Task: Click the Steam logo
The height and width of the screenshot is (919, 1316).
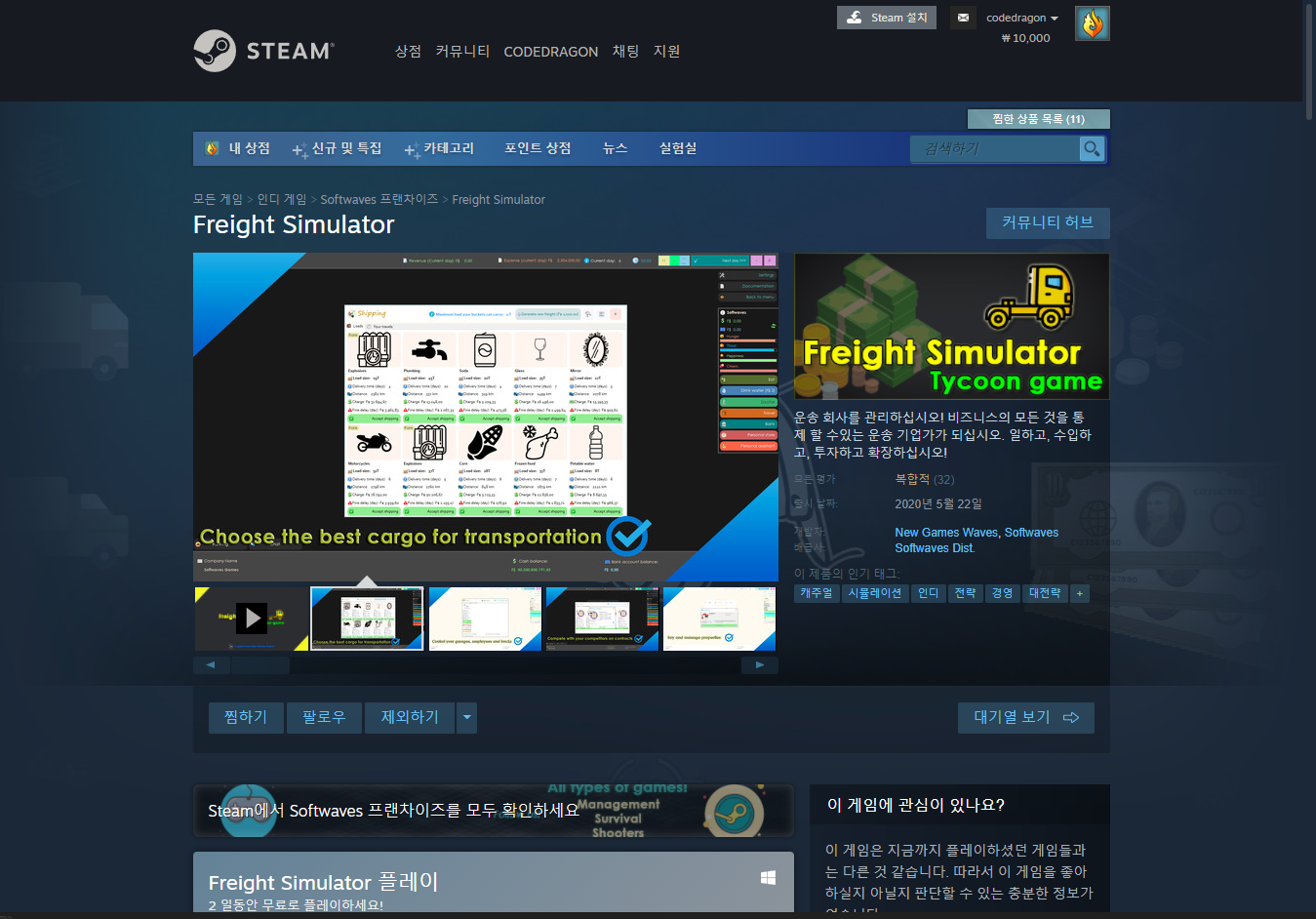Action: coord(263,51)
